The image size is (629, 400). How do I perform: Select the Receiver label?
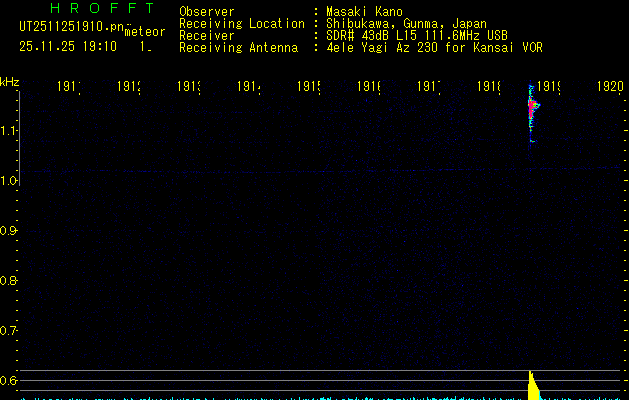(x=207, y=35)
